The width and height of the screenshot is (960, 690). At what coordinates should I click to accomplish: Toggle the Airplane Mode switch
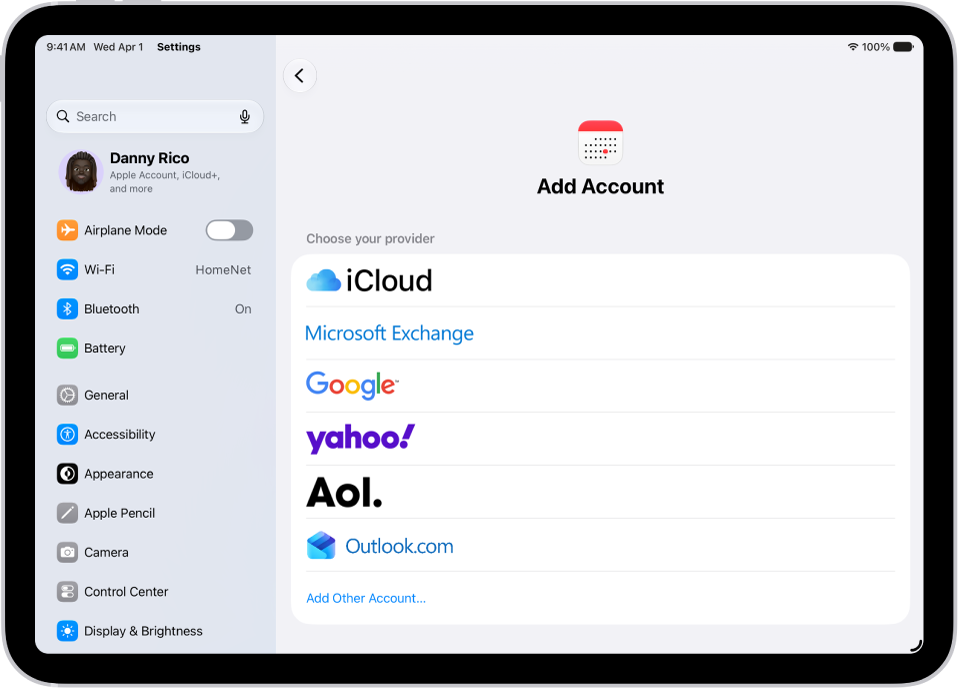coord(229,230)
